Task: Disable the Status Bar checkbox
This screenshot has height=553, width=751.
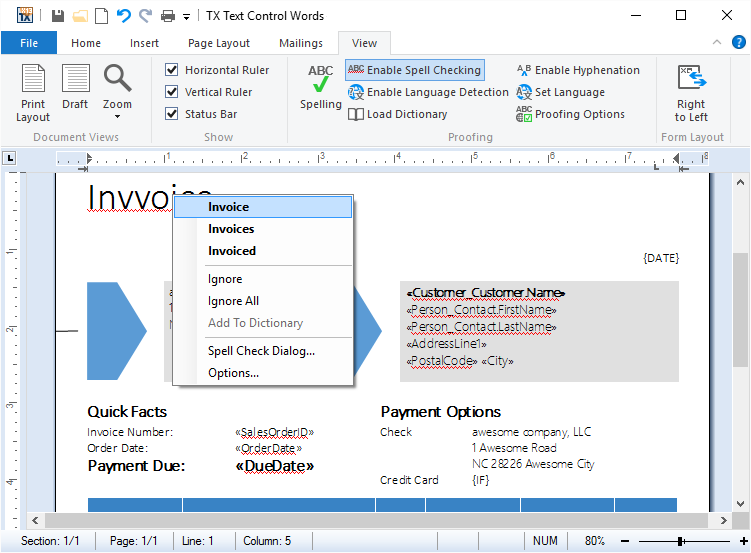Action: tap(172, 114)
